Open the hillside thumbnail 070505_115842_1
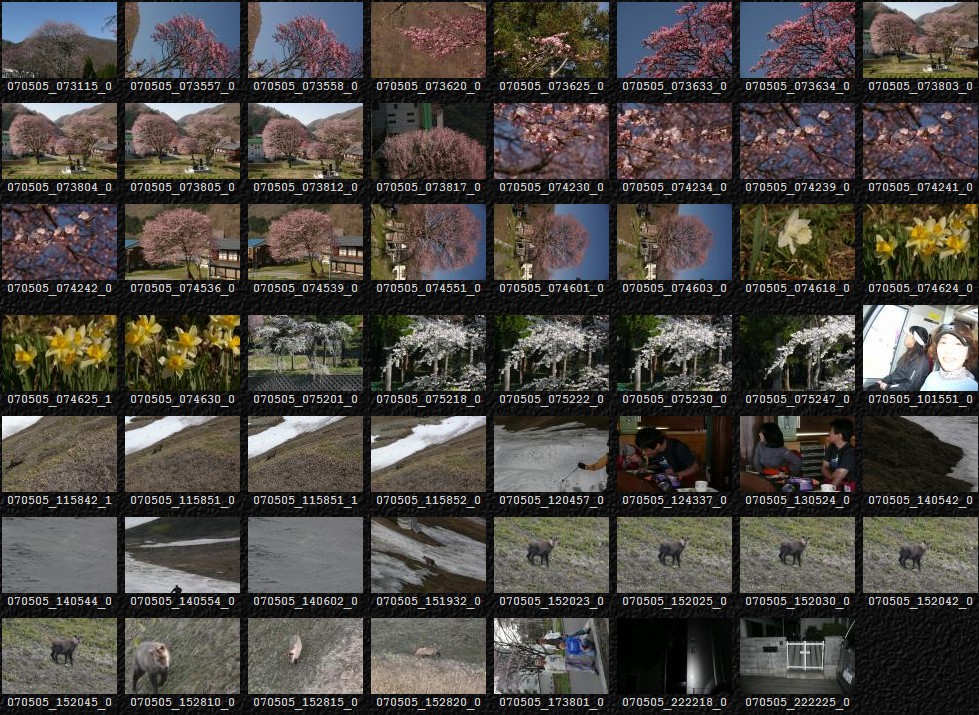Image resolution: width=979 pixels, height=715 pixels. tap(59, 454)
